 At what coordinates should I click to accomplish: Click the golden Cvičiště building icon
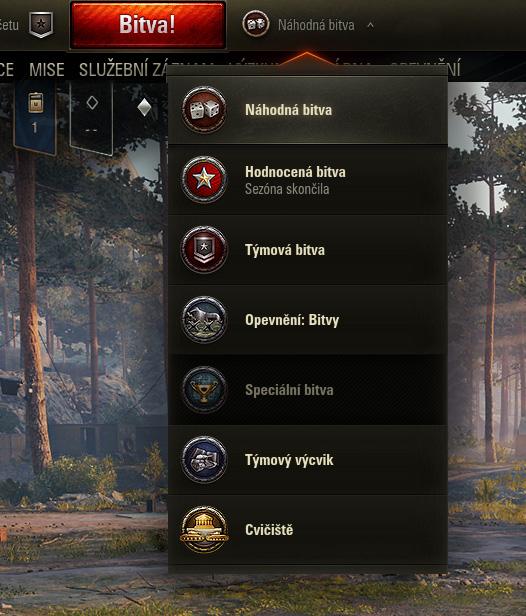point(204,529)
